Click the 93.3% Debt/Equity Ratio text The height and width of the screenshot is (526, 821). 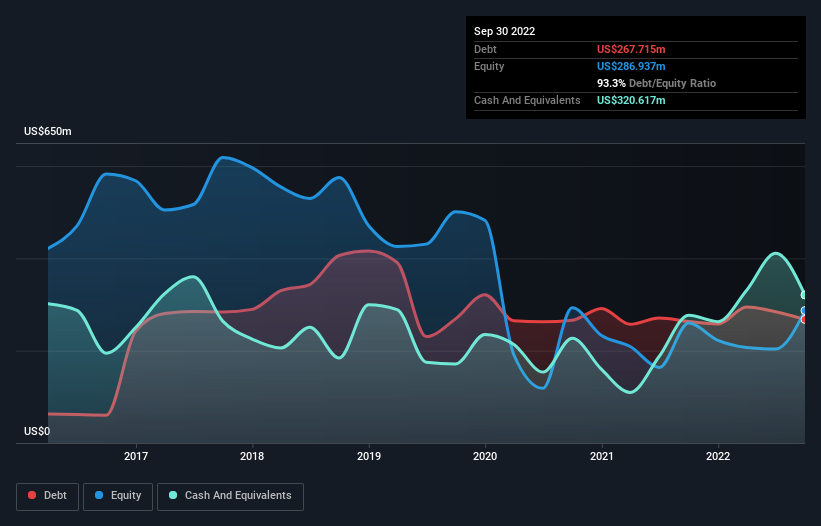(x=656, y=83)
